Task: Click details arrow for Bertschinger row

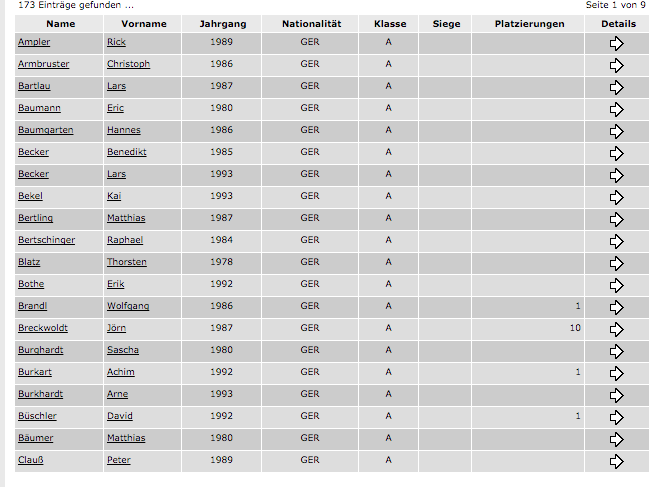Action: (x=616, y=241)
